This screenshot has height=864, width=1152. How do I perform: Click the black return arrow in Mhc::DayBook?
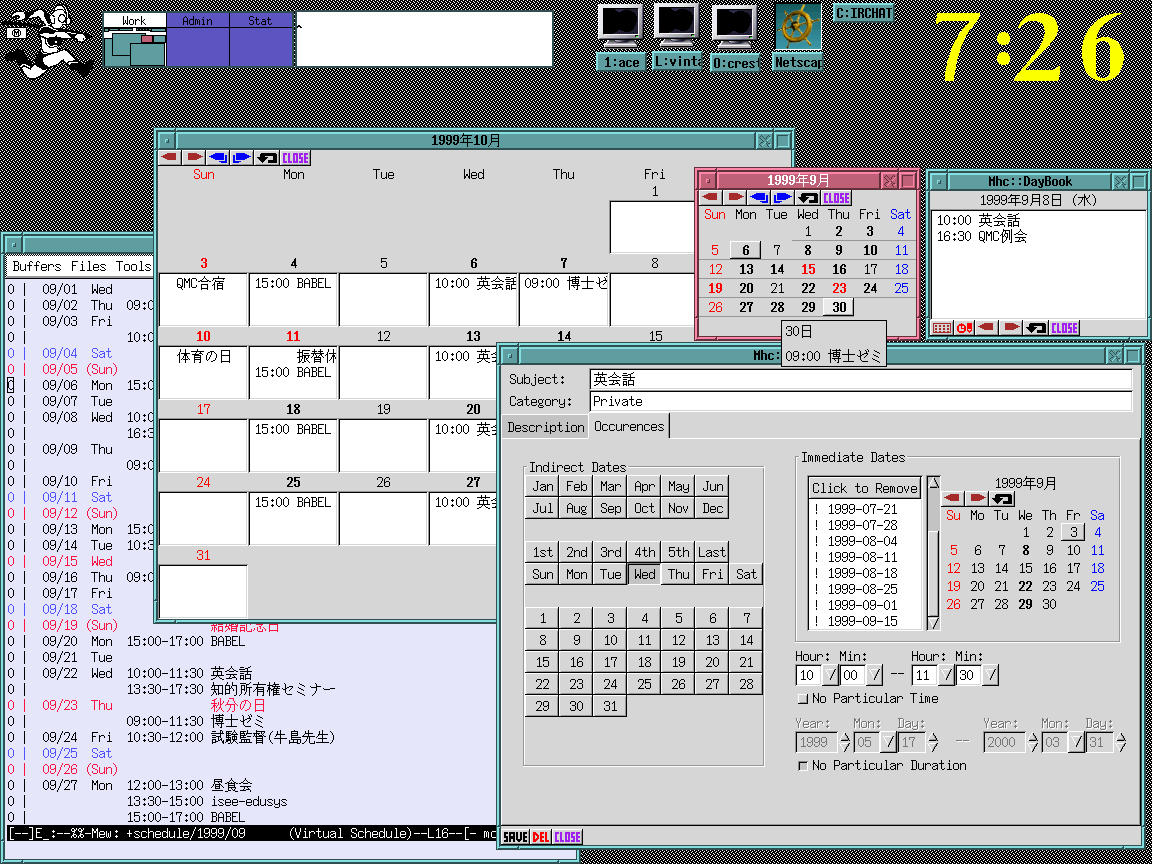(1036, 328)
